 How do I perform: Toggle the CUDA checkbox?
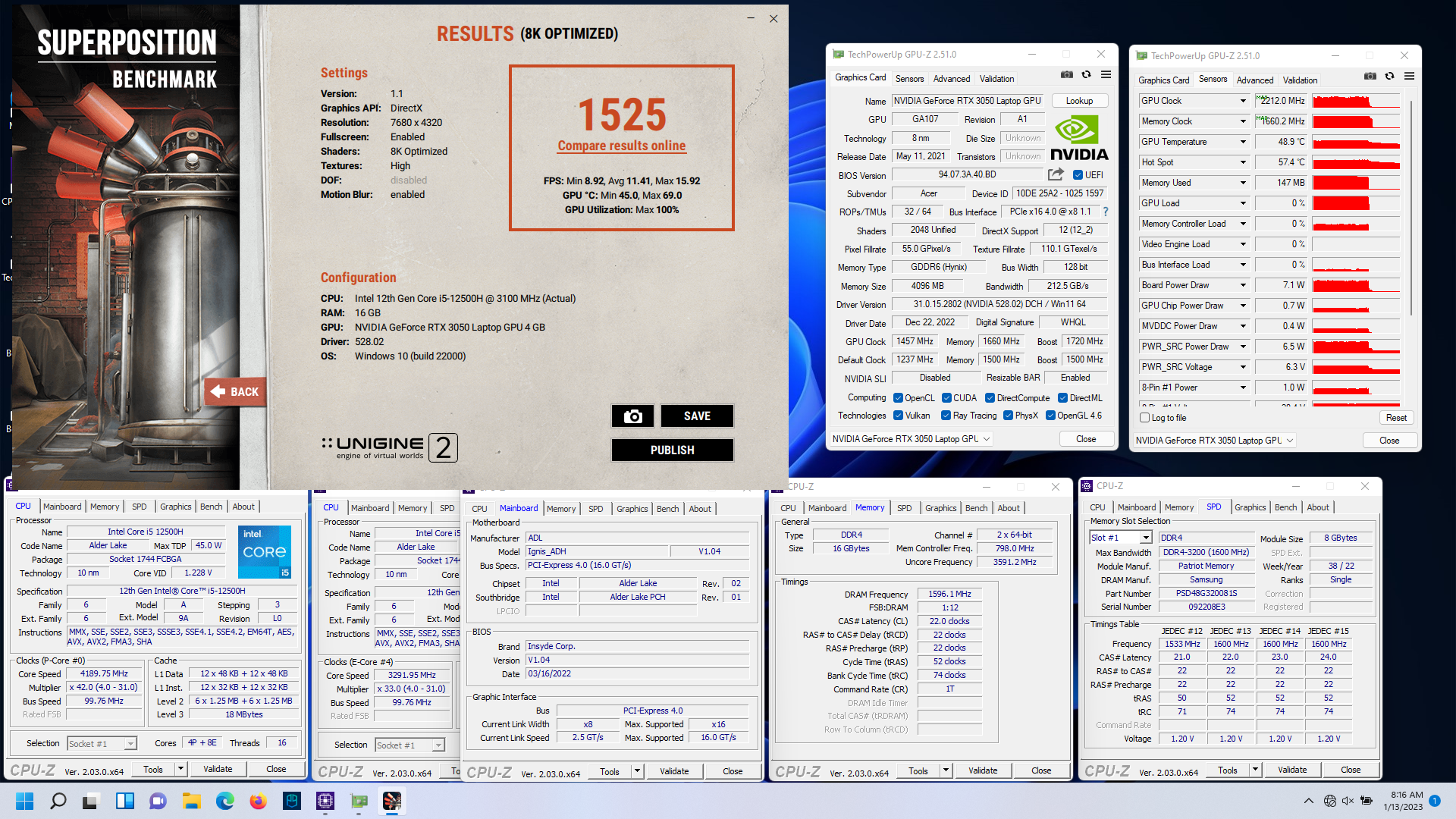click(946, 398)
